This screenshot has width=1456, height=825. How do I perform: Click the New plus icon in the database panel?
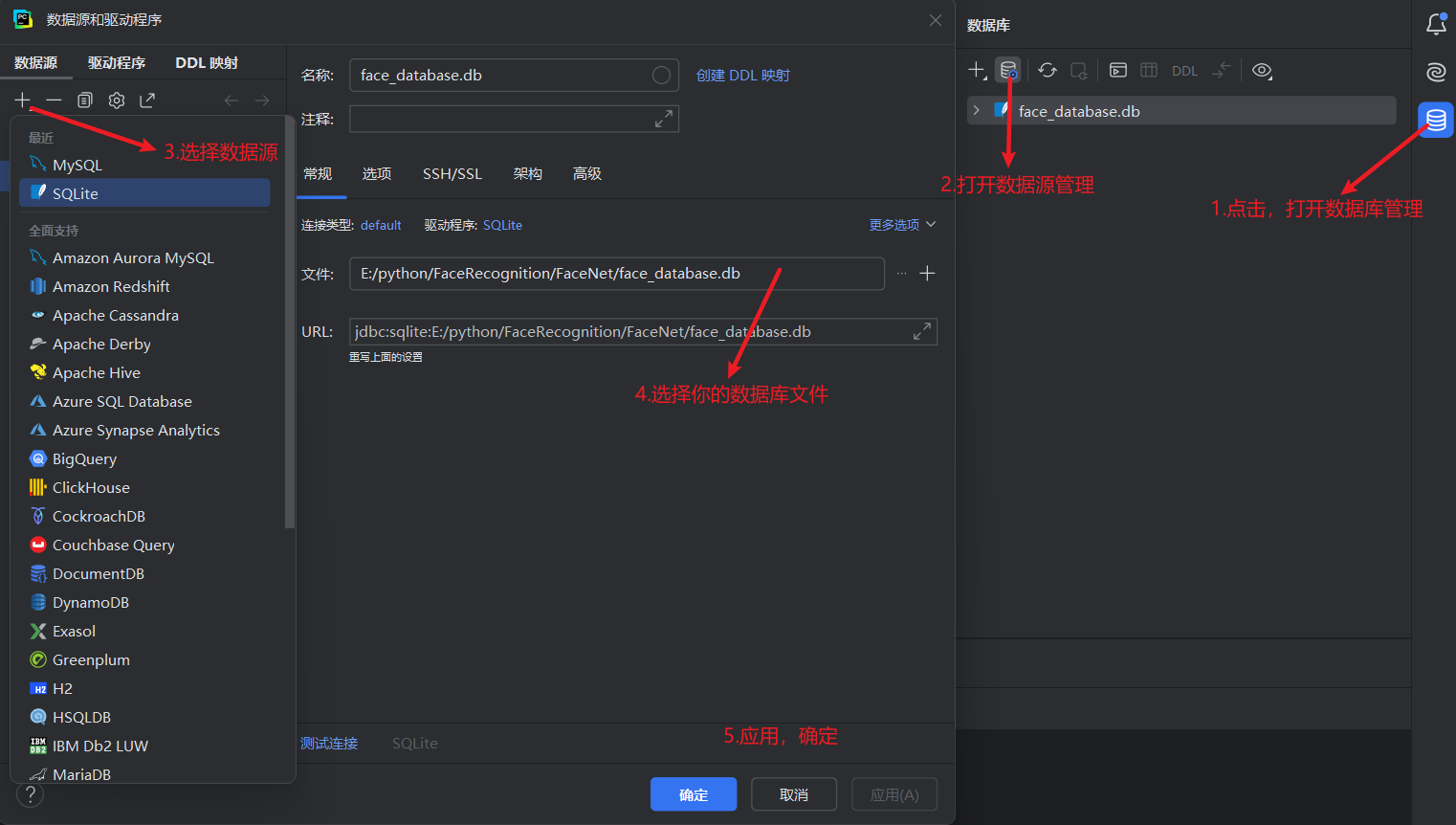tap(977, 70)
